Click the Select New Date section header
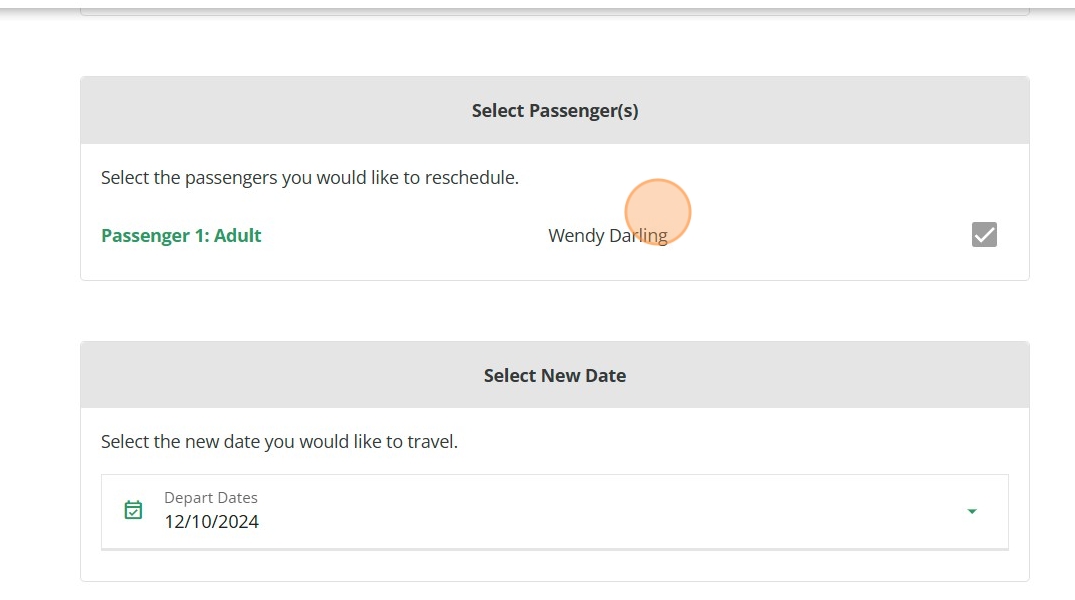Image resolution: width=1075 pixels, height=600 pixels. point(555,376)
